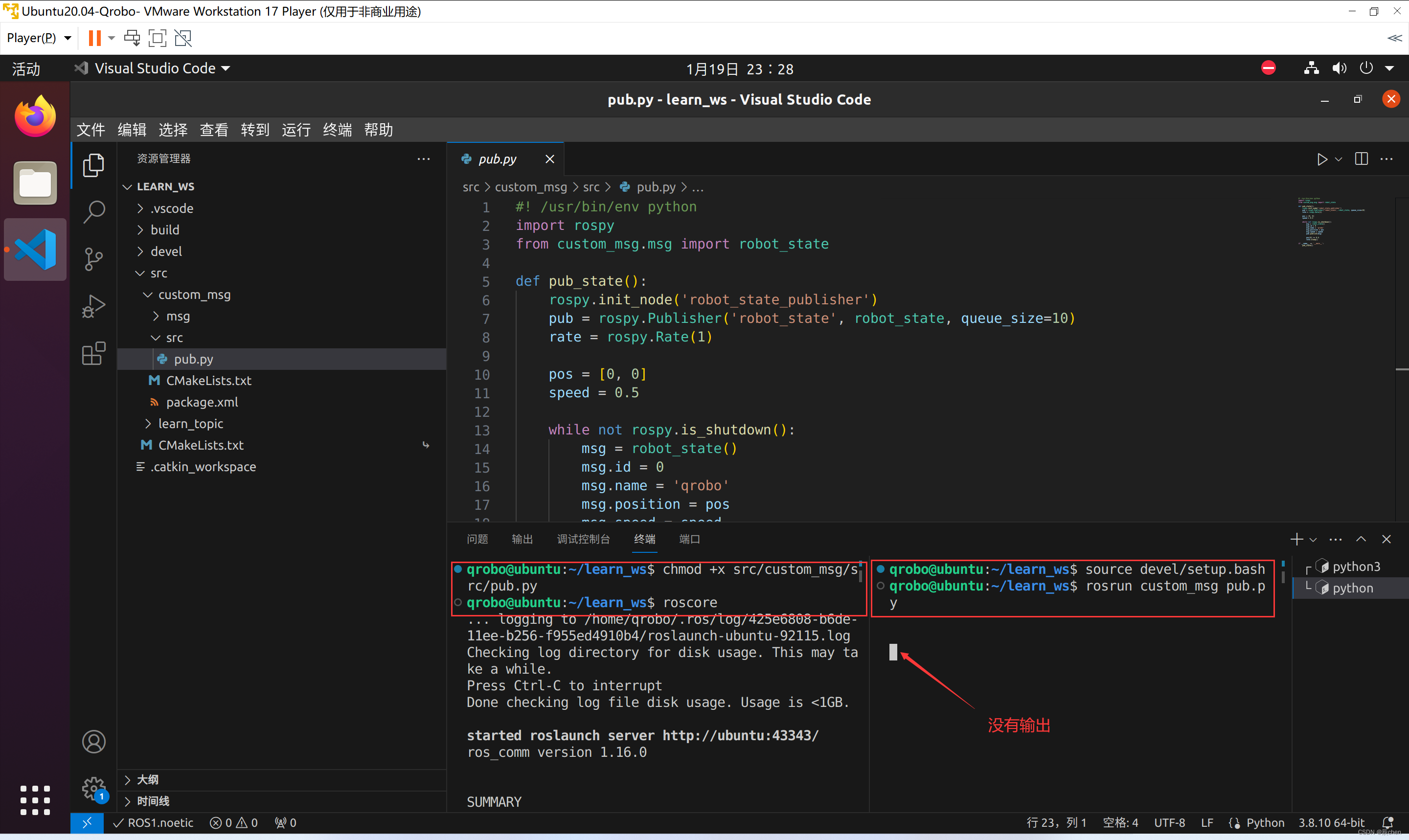Open the 查看 menu

[x=214, y=130]
